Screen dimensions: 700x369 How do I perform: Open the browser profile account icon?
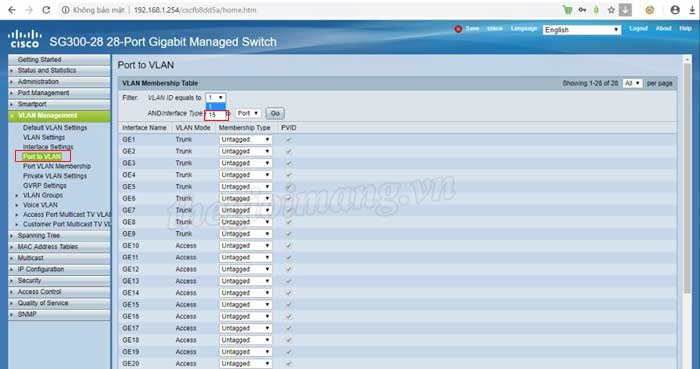pos(675,10)
